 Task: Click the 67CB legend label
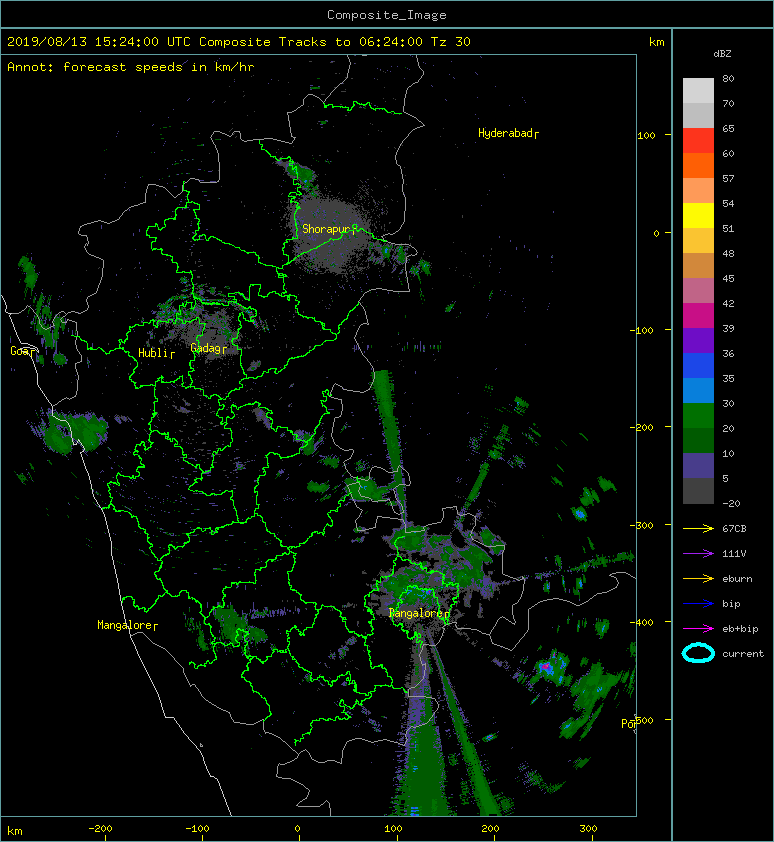[734, 529]
